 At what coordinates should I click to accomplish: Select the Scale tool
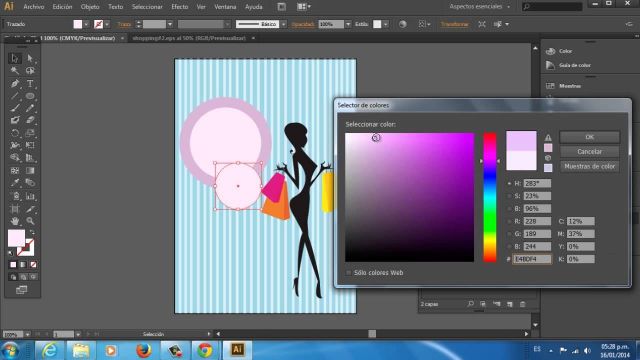30,133
